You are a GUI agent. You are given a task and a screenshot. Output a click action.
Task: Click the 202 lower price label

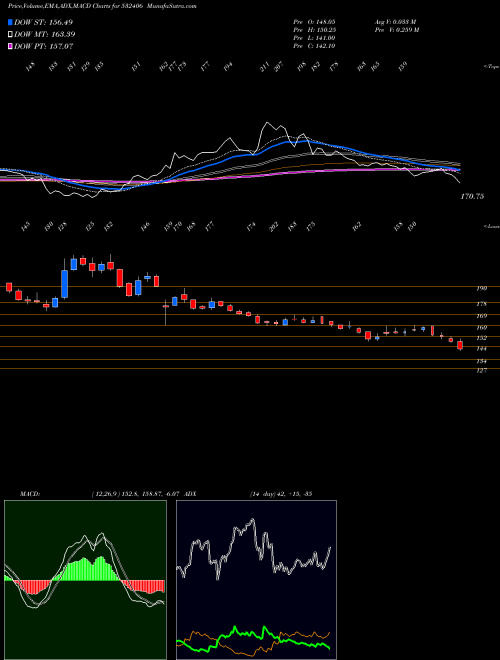pos(274,226)
